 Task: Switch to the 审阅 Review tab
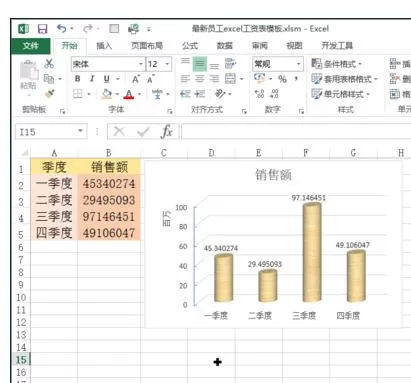(259, 46)
